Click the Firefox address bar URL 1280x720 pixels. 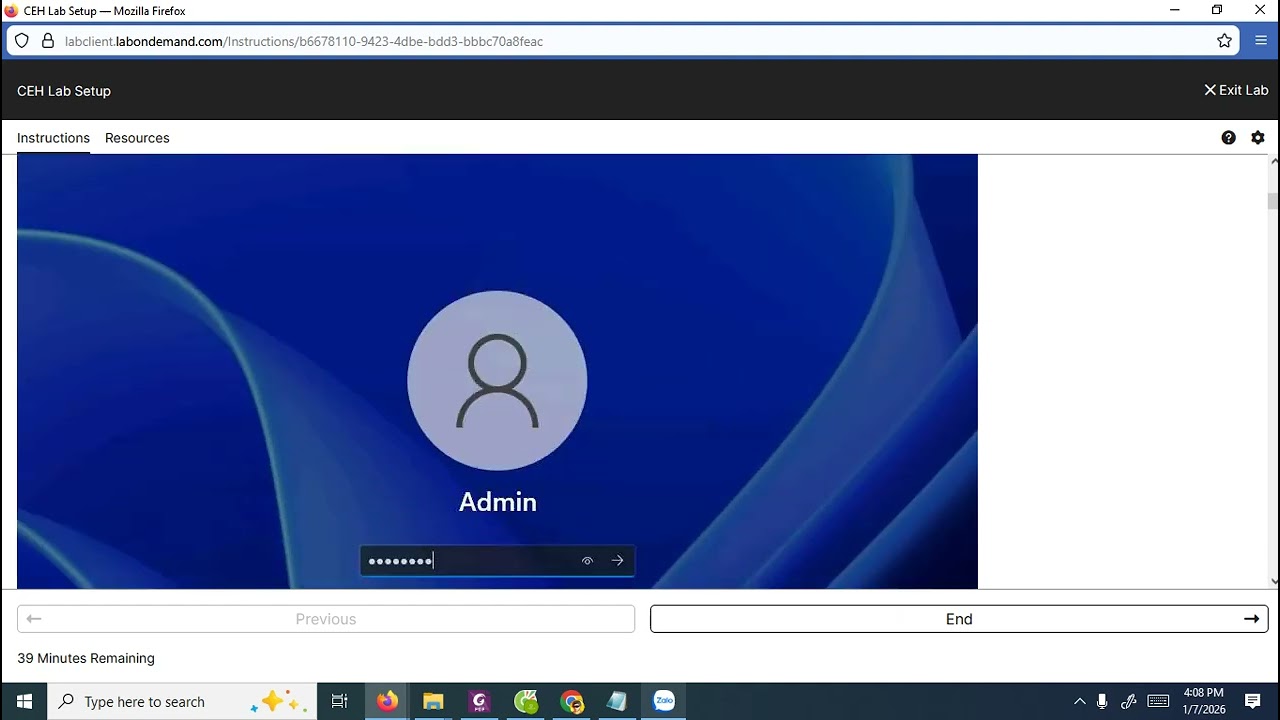(304, 41)
